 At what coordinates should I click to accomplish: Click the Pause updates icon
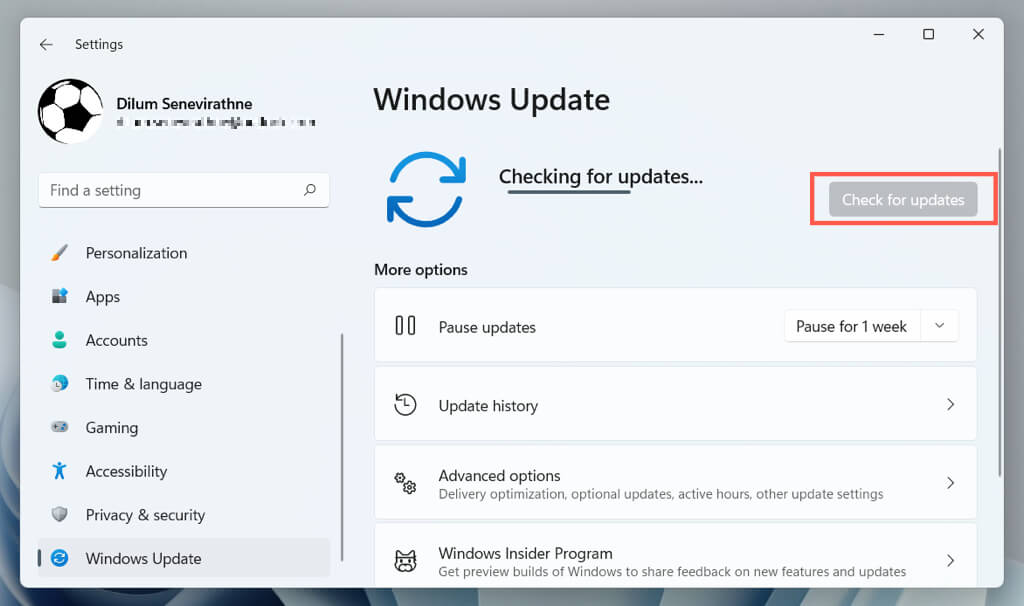[x=405, y=326]
